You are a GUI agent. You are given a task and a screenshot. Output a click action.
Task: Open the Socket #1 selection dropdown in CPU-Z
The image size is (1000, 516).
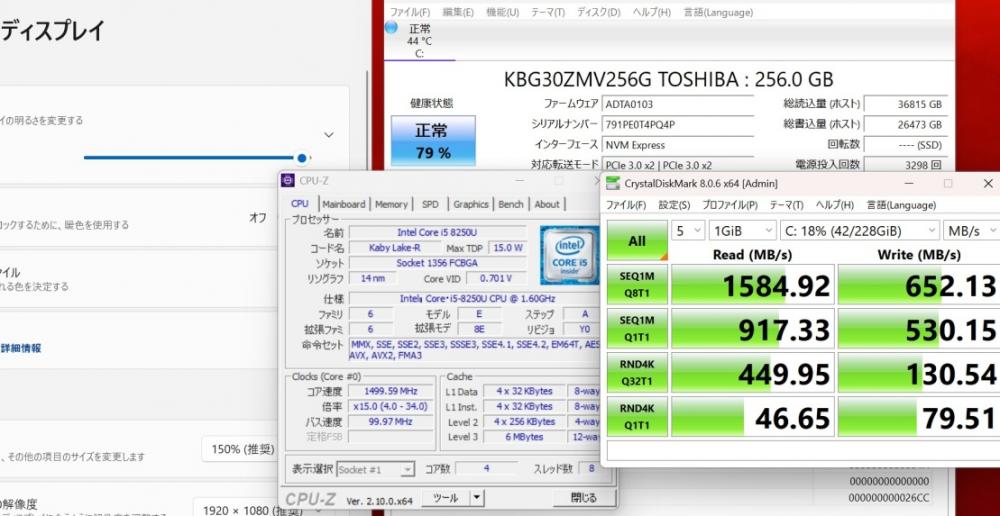pyautogui.click(x=376, y=469)
